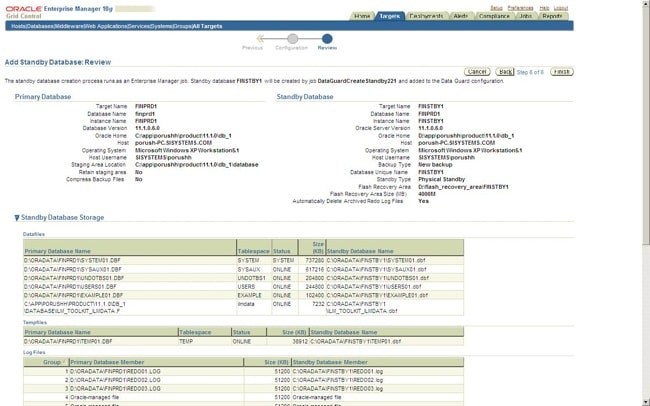Open Web Applications subtab

pyautogui.click(x=106, y=26)
